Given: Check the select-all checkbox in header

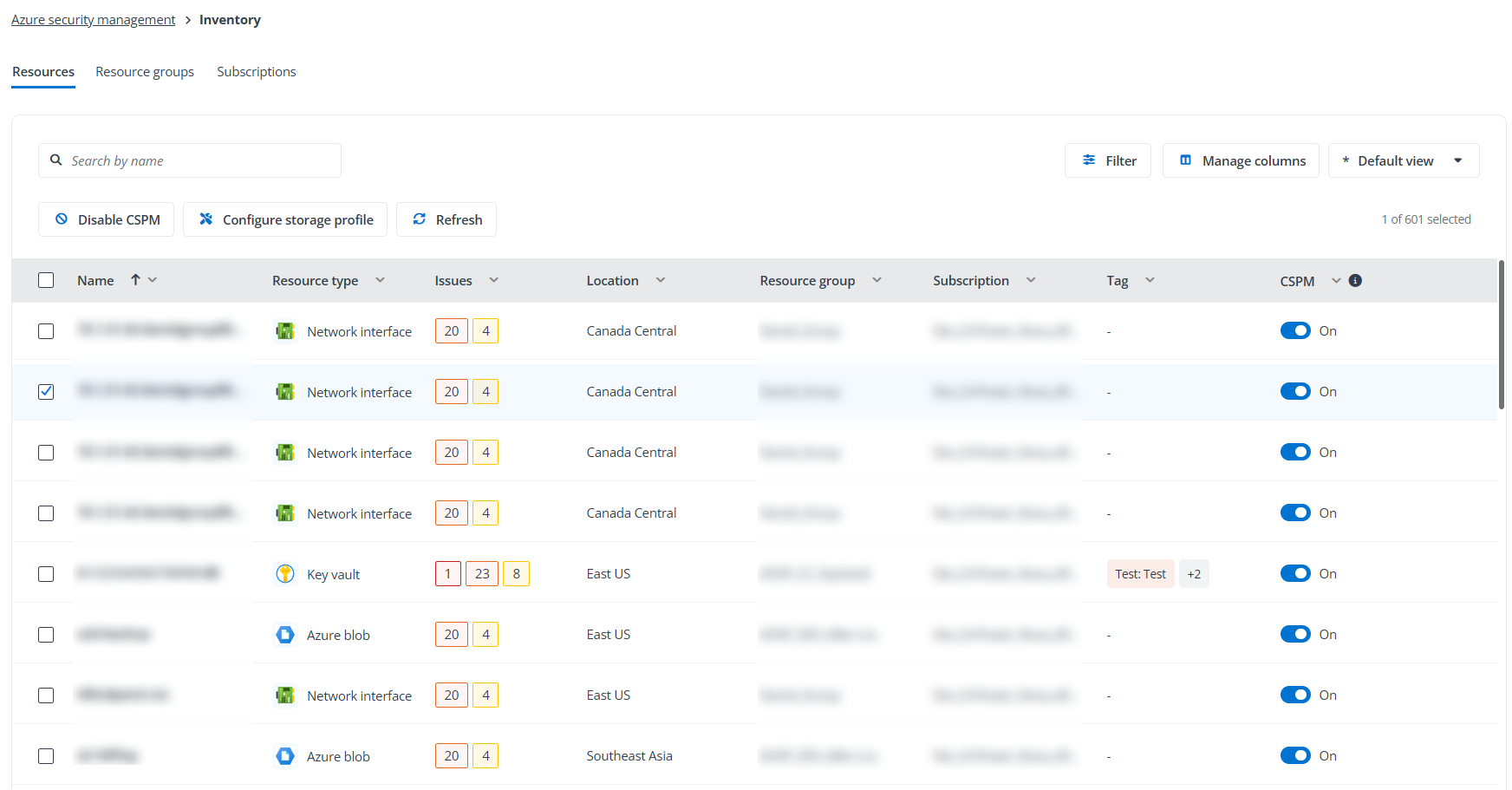Looking at the screenshot, I should click(46, 280).
